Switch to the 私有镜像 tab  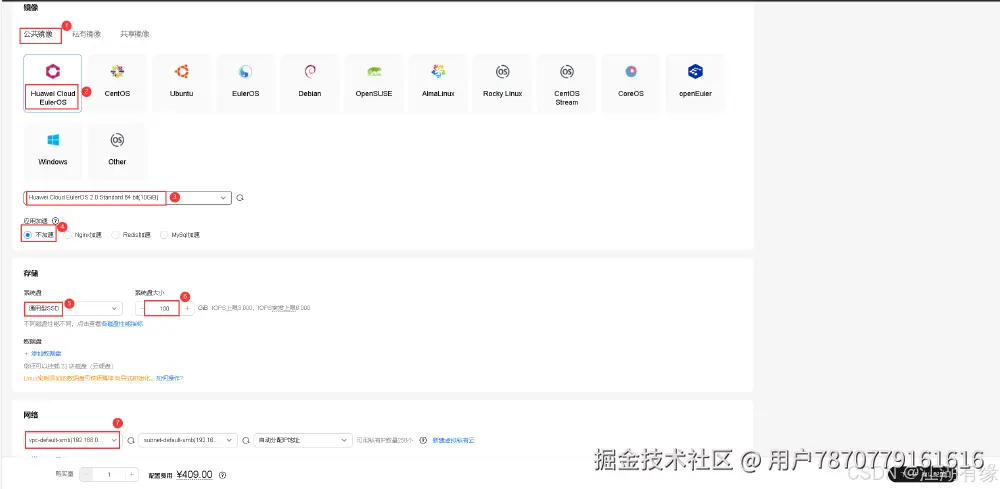point(86,34)
